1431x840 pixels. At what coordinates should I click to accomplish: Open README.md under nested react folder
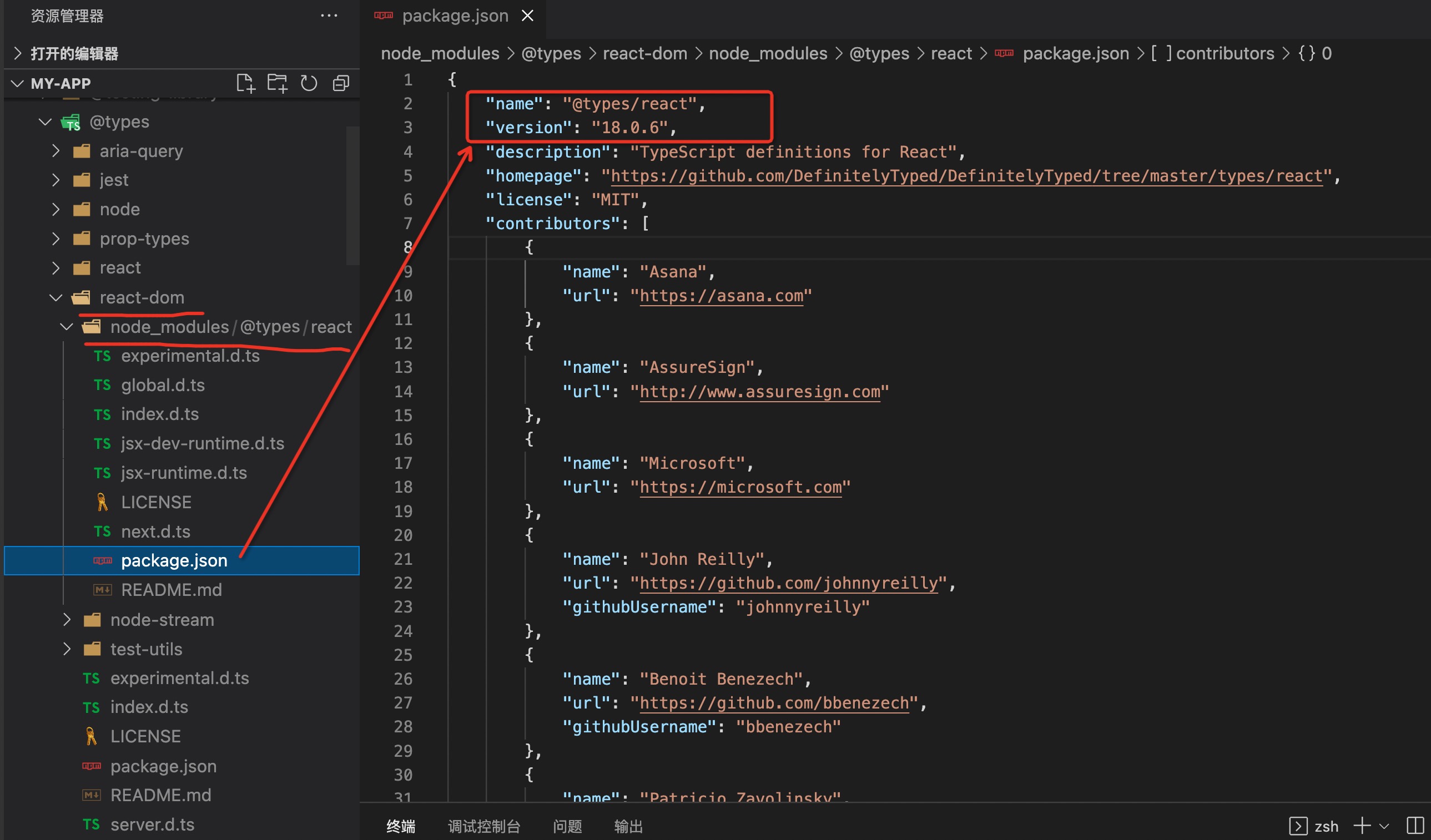(171, 590)
